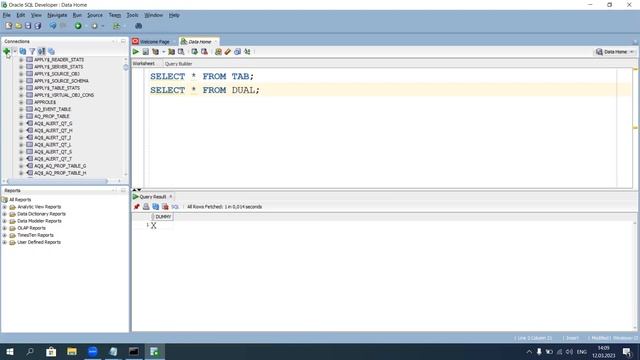640x360 pixels.
Task: Click the red Delete row icon in Query Result
Action: coord(165,207)
